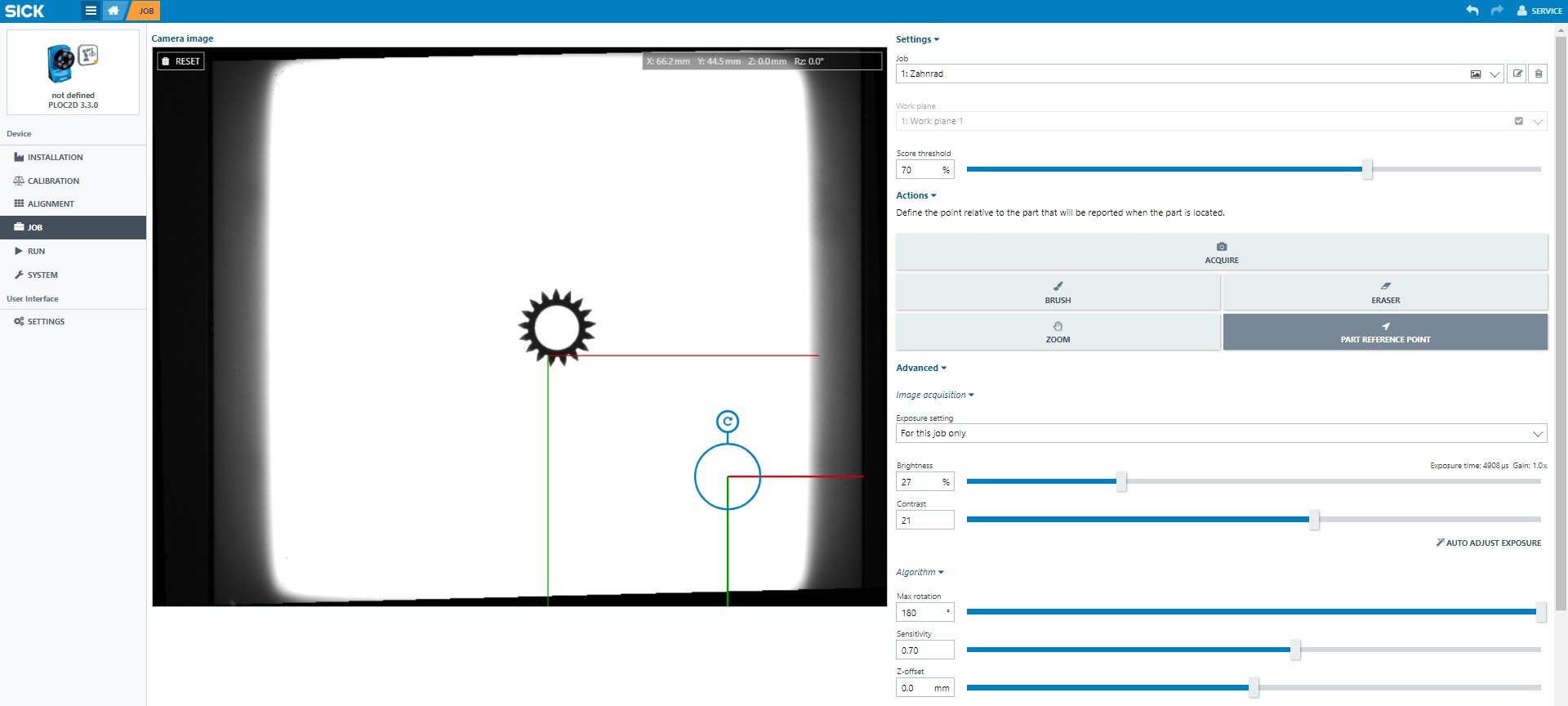Click the redo arrow icon
Image resolution: width=1568 pixels, height=706 pixels.
(1496, 11)
